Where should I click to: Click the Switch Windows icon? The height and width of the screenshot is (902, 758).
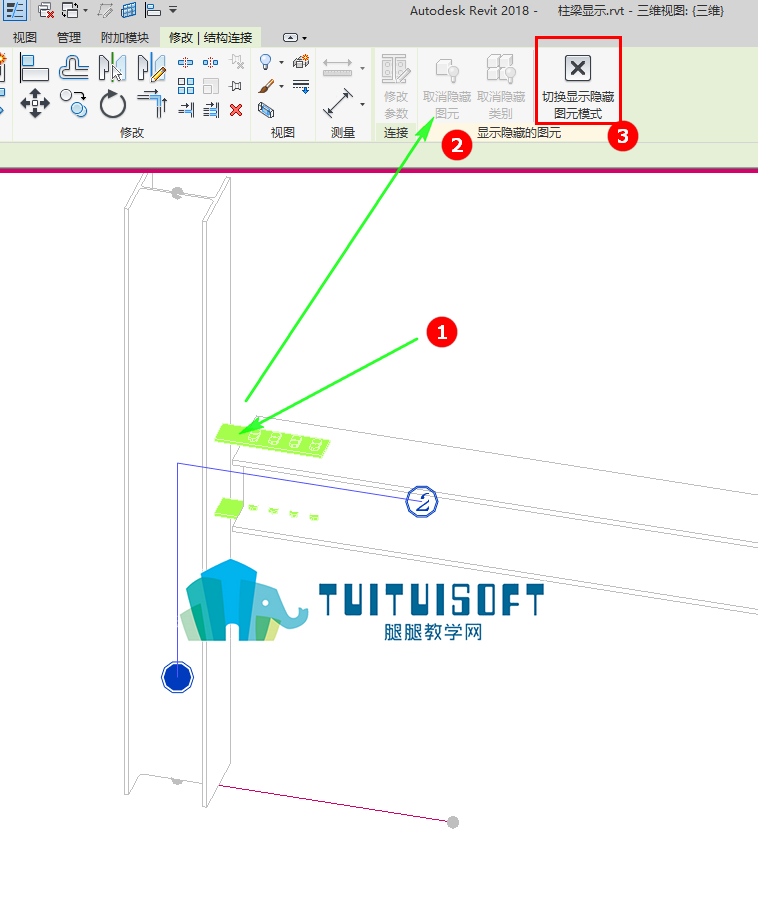pos(70,10)
